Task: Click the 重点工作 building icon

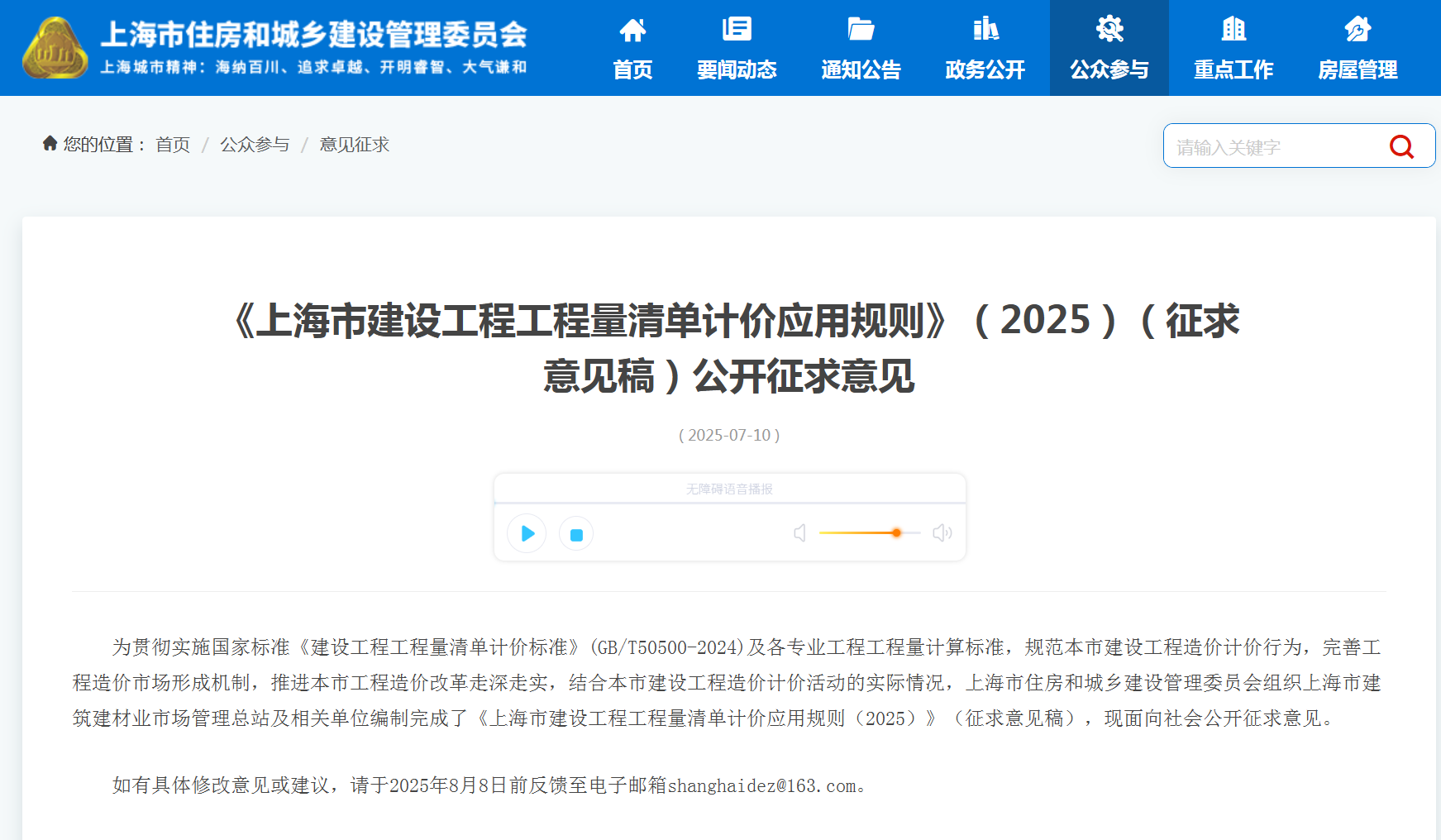Action: point(1232,28)
